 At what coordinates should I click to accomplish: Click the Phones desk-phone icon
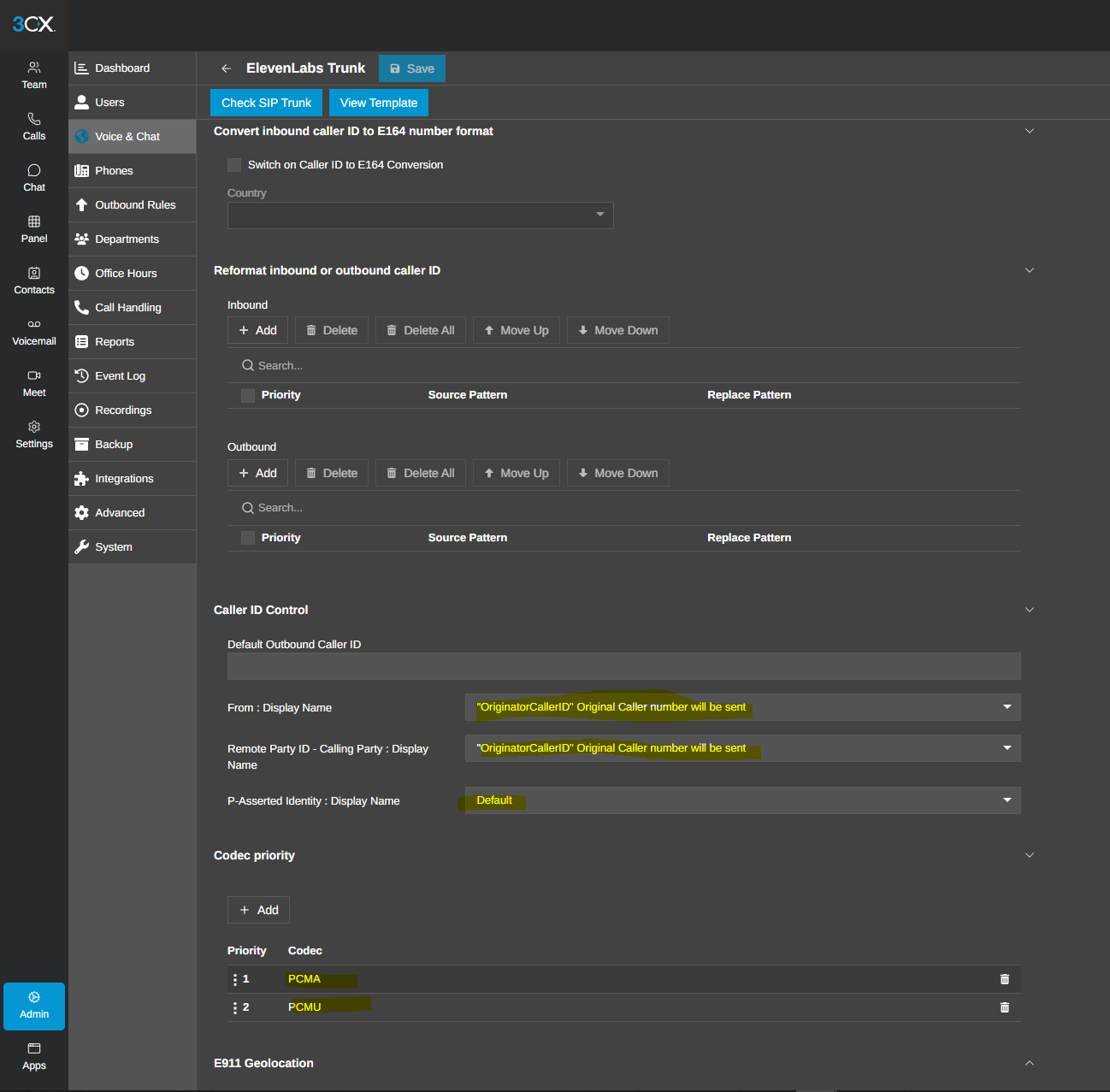[82, 171]
